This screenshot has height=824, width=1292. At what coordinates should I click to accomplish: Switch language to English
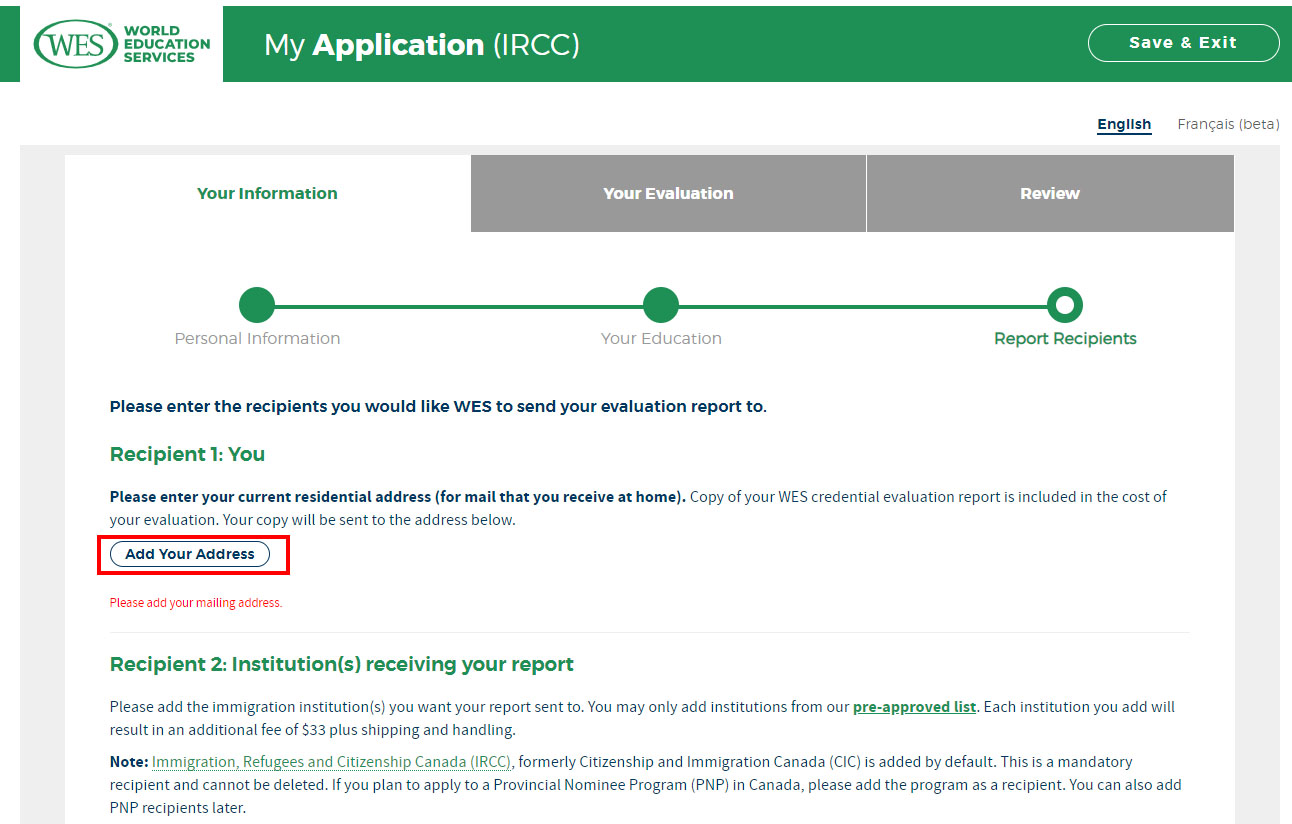click(1124, 124)
